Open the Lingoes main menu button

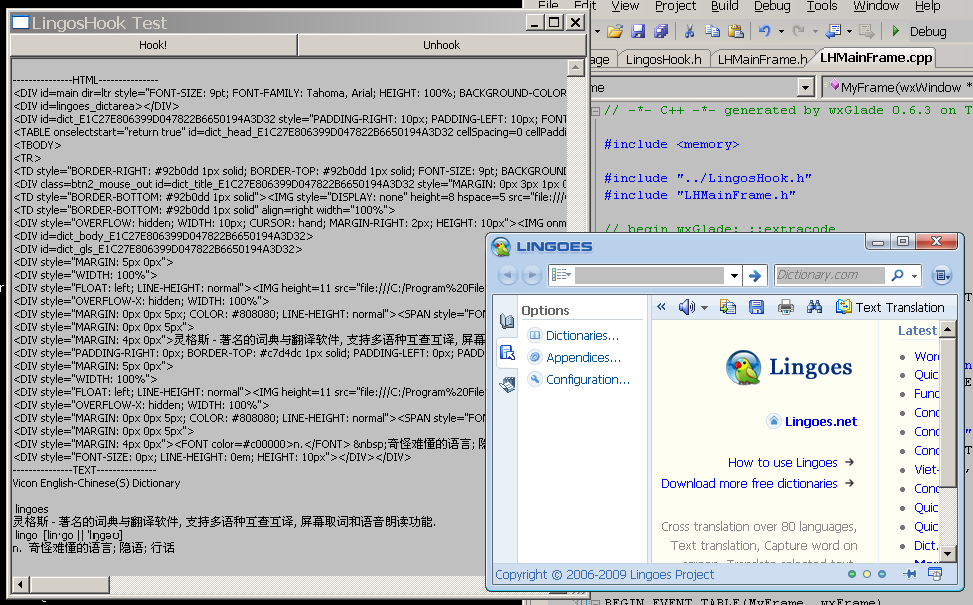pos(942,276)
